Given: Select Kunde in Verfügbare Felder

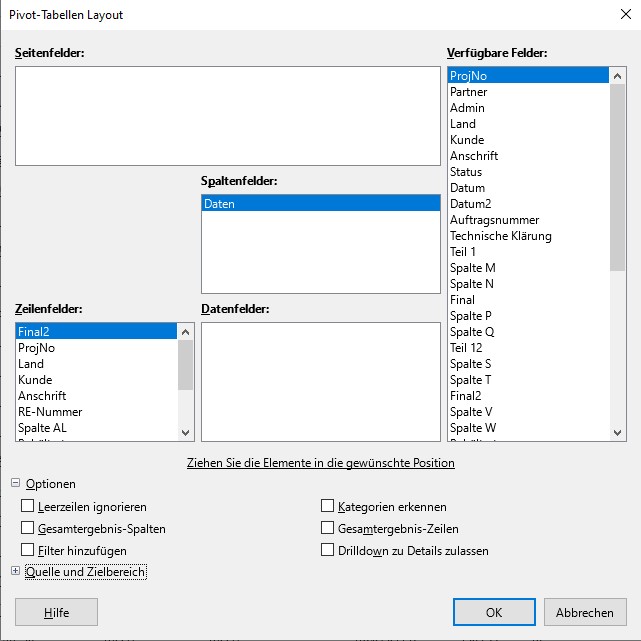Looking at the screenshot, I should pyautogui.click(x=528, y=139).
